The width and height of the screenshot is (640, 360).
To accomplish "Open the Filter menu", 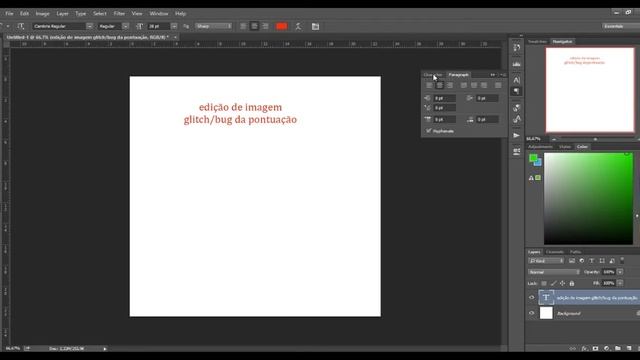I will tap(119, 13).
